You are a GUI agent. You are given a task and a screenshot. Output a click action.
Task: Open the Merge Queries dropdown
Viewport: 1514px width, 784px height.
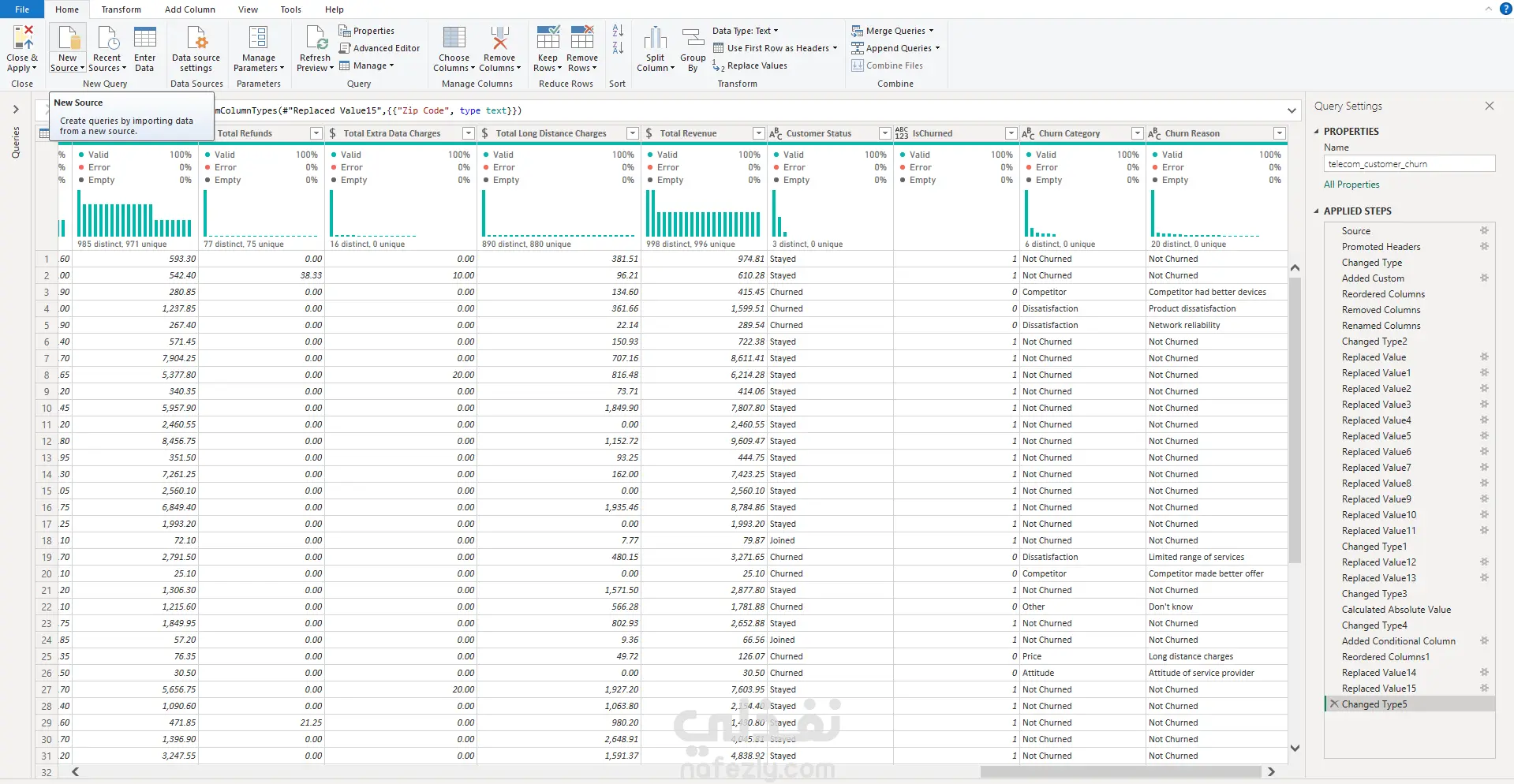pyautogui.click(x=892, y=31)
